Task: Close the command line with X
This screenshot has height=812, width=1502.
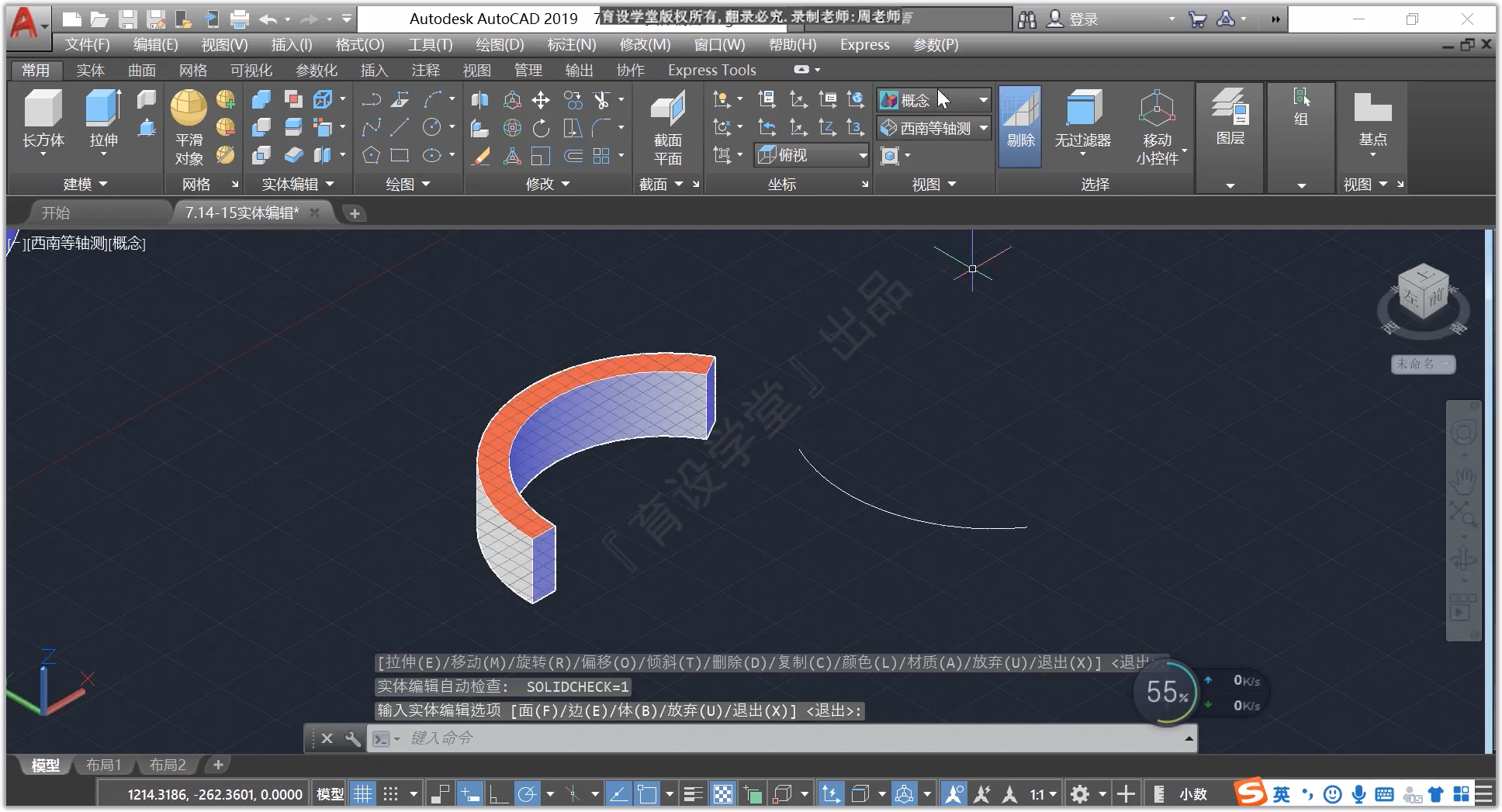Action: (327, 738)
